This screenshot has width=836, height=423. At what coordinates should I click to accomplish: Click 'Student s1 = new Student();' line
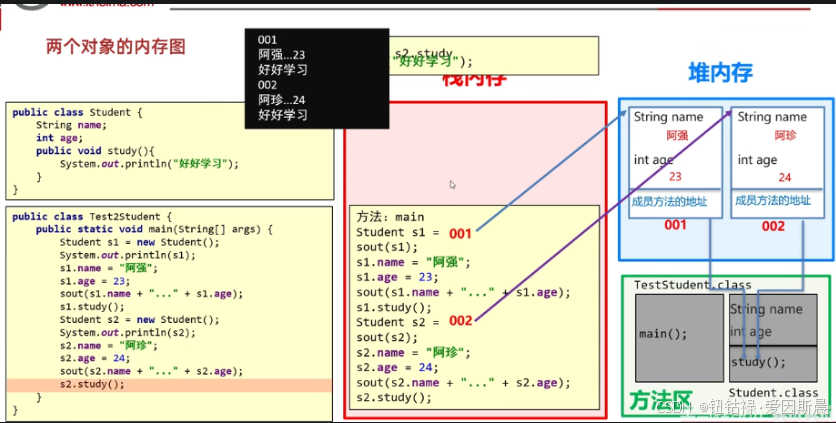pyautogui.click(x=139, y=242)
